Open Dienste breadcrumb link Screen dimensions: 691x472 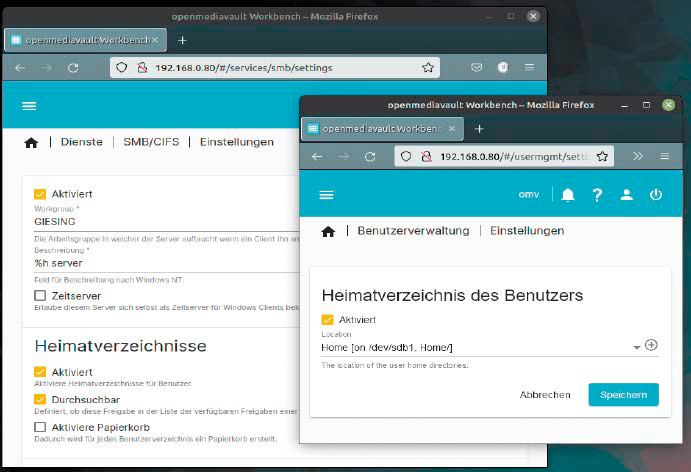click(82, 142)
